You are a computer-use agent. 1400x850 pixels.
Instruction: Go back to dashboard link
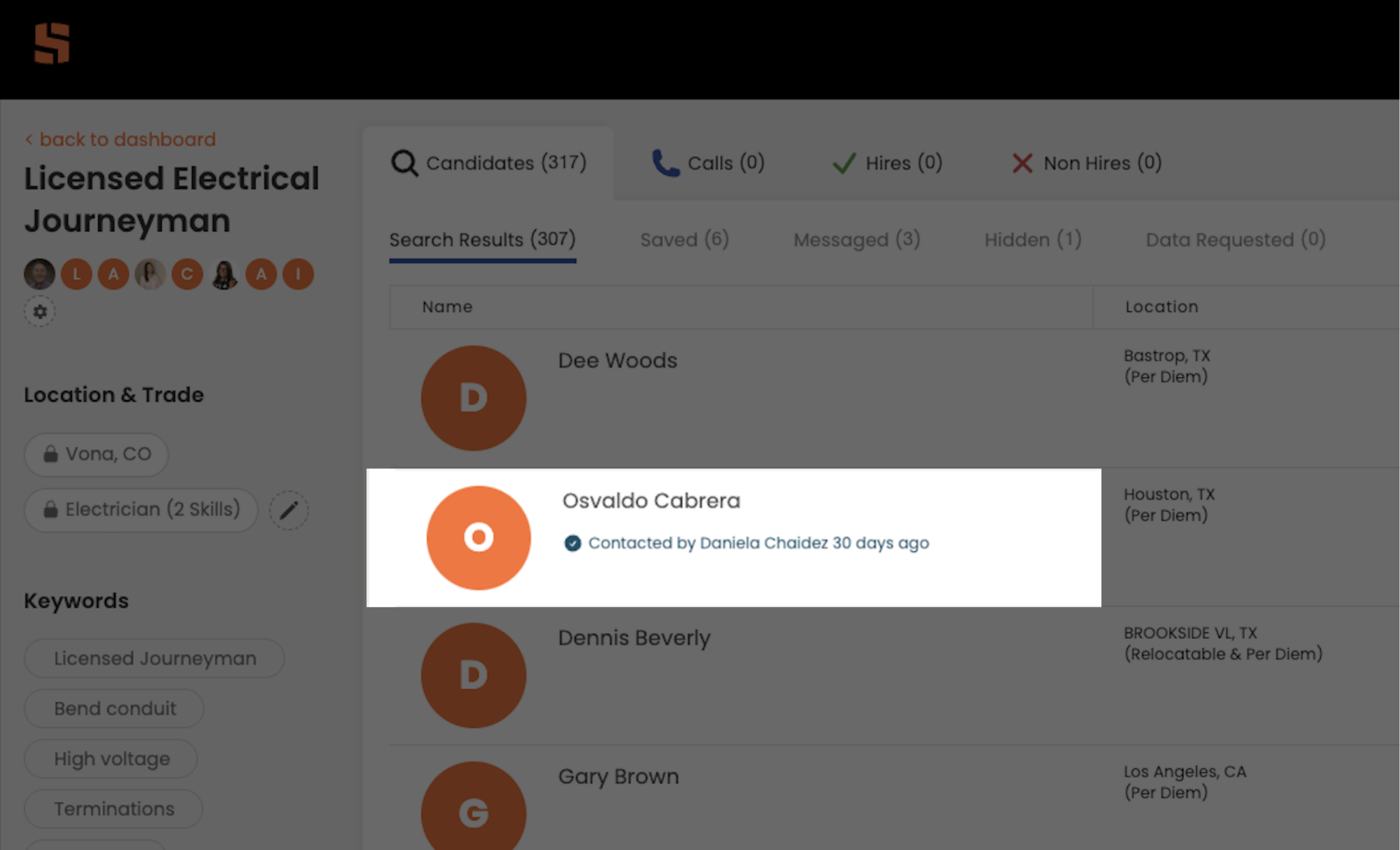[x=120, y=140]
